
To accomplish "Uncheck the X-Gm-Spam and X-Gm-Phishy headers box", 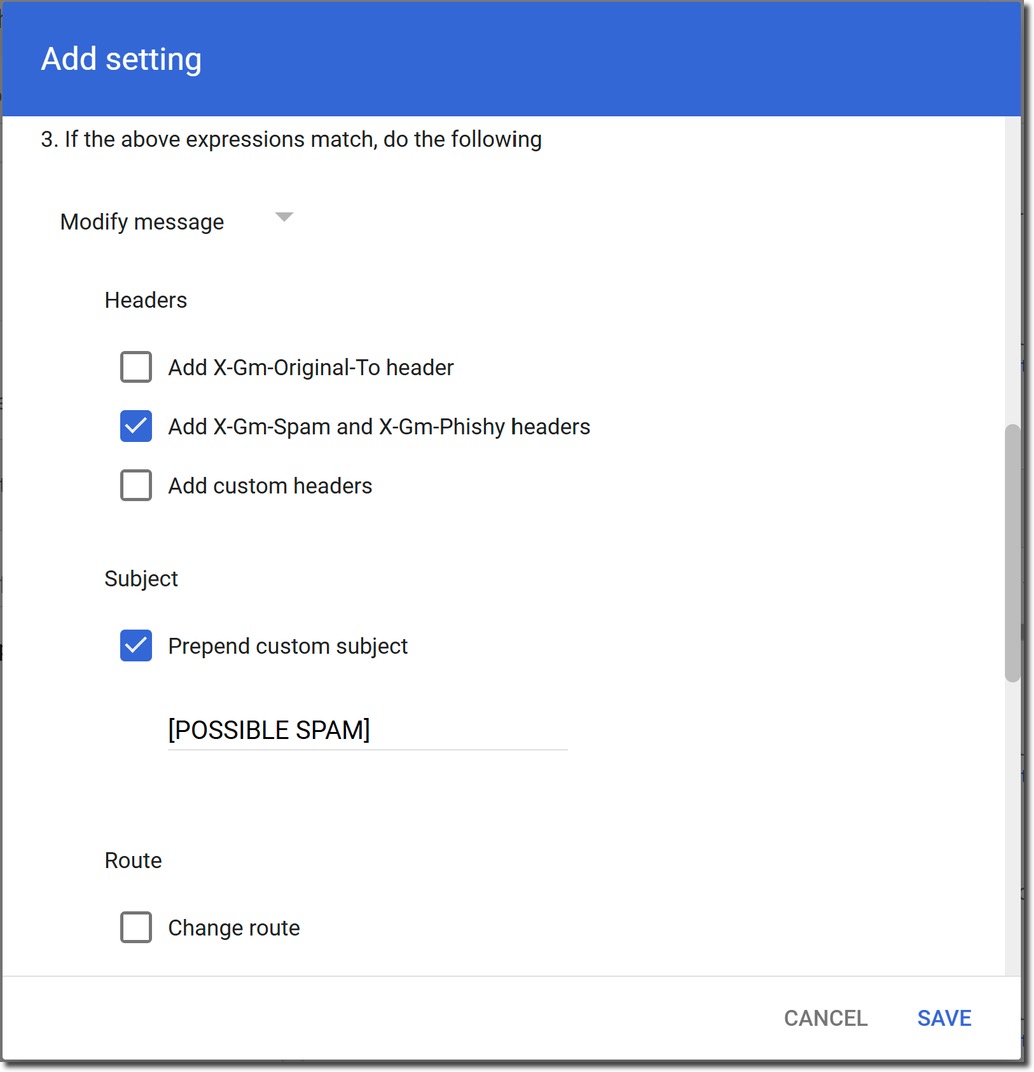I will click(136, 427).
